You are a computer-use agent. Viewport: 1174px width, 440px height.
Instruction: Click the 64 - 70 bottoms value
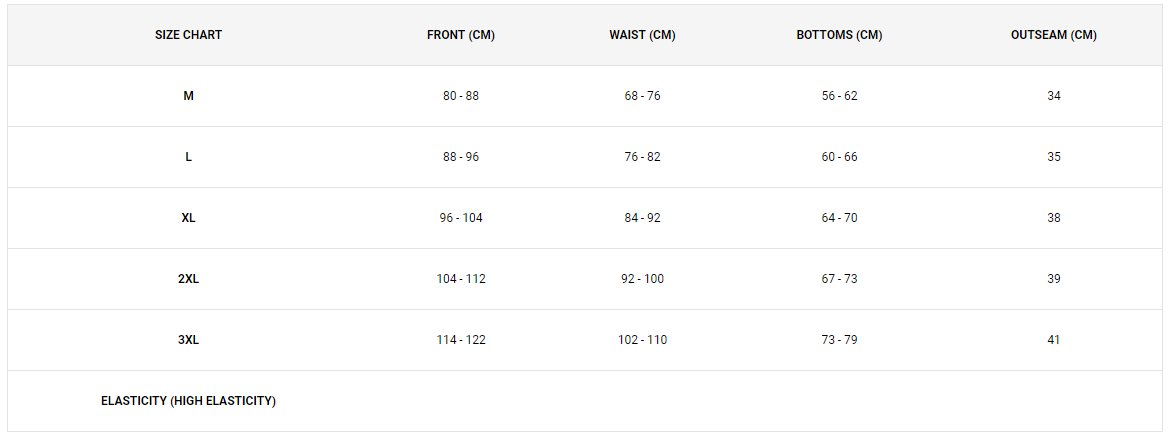839,218
